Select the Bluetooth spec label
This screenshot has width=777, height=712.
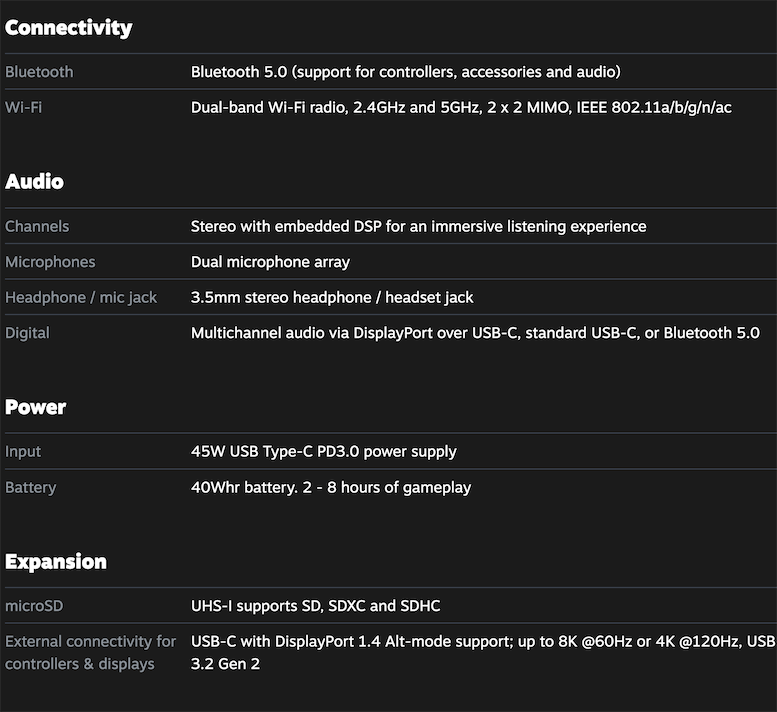point(39,72)
